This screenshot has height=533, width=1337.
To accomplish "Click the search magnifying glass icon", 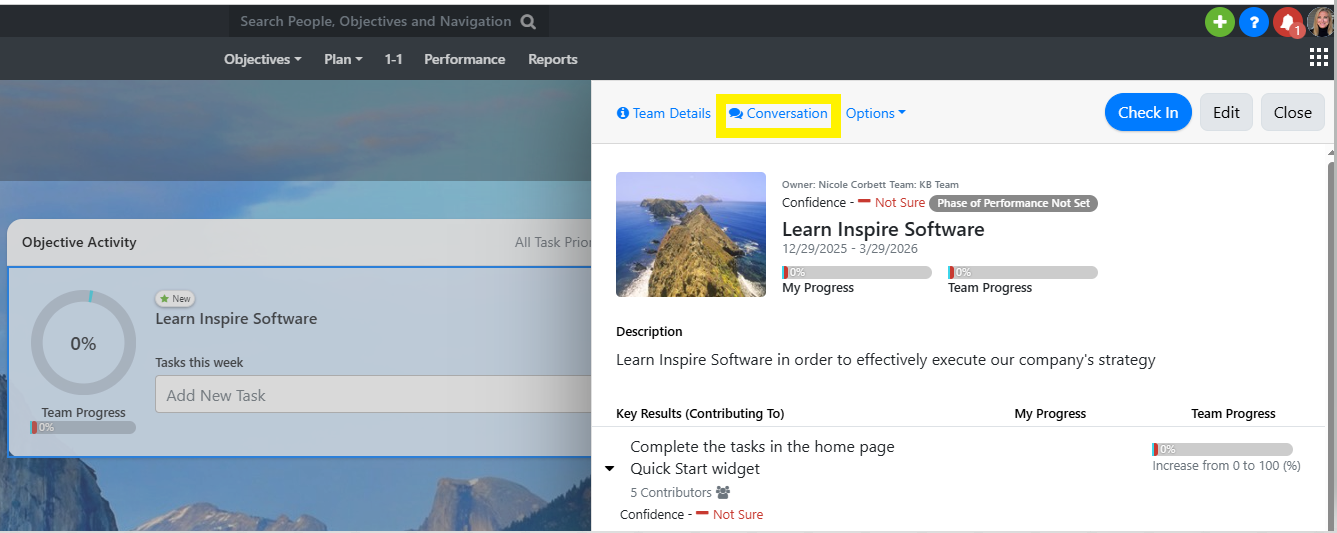I will pyautogui.click(x=528, y=21).
